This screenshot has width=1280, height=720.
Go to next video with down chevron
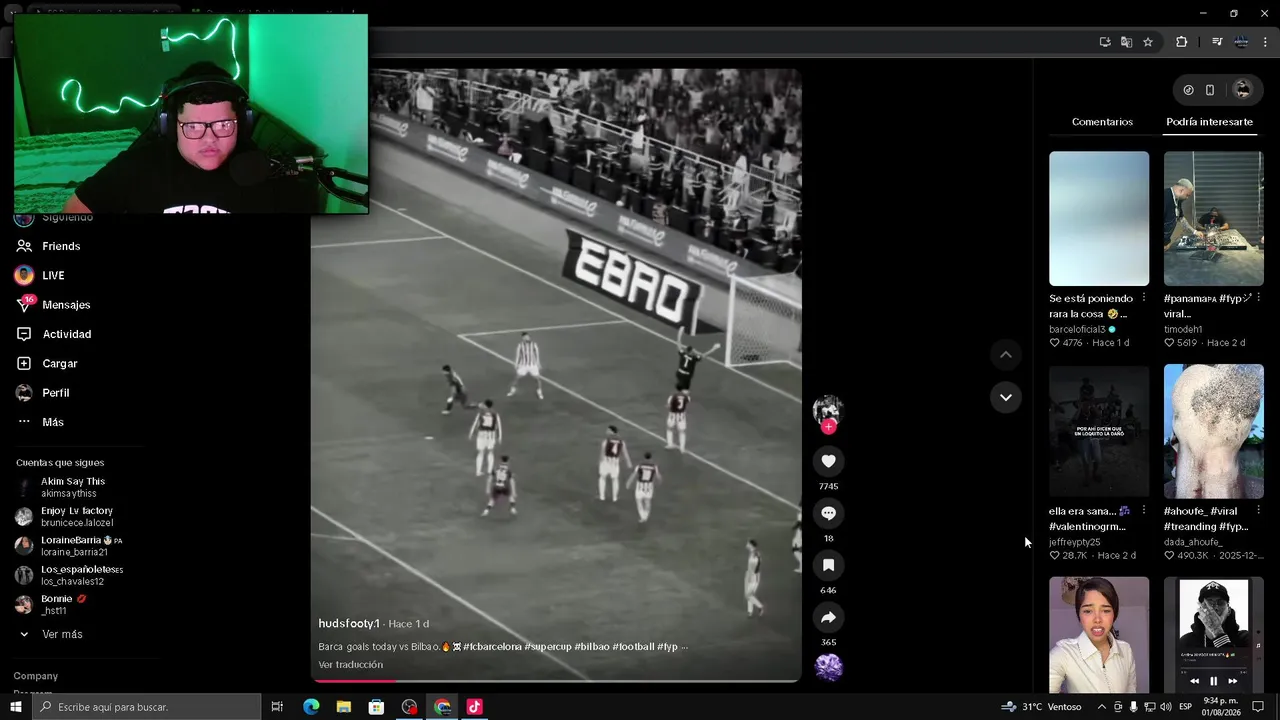coord(1005,397)
